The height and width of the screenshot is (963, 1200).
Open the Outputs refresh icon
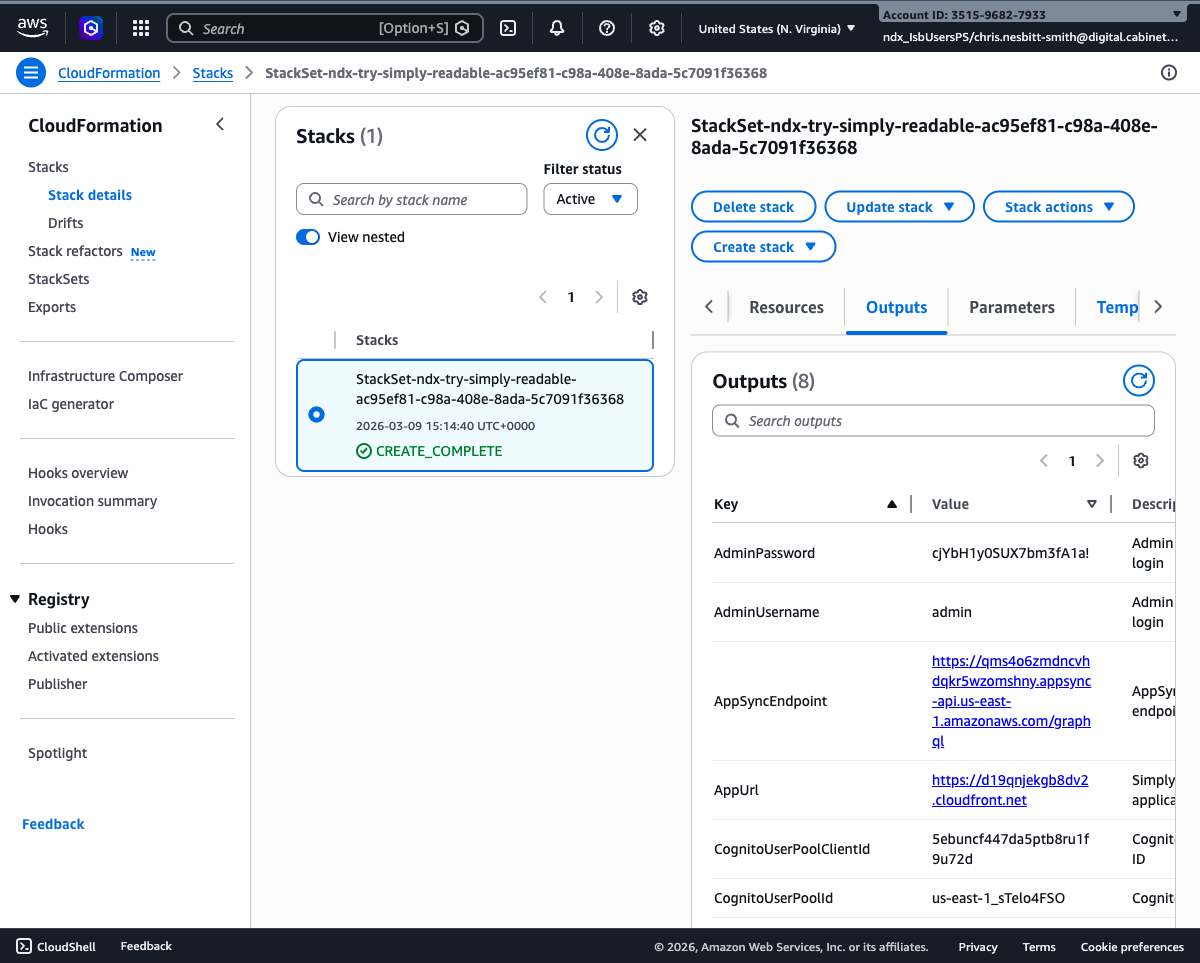pyautogui.click(x=1138, y=381)
